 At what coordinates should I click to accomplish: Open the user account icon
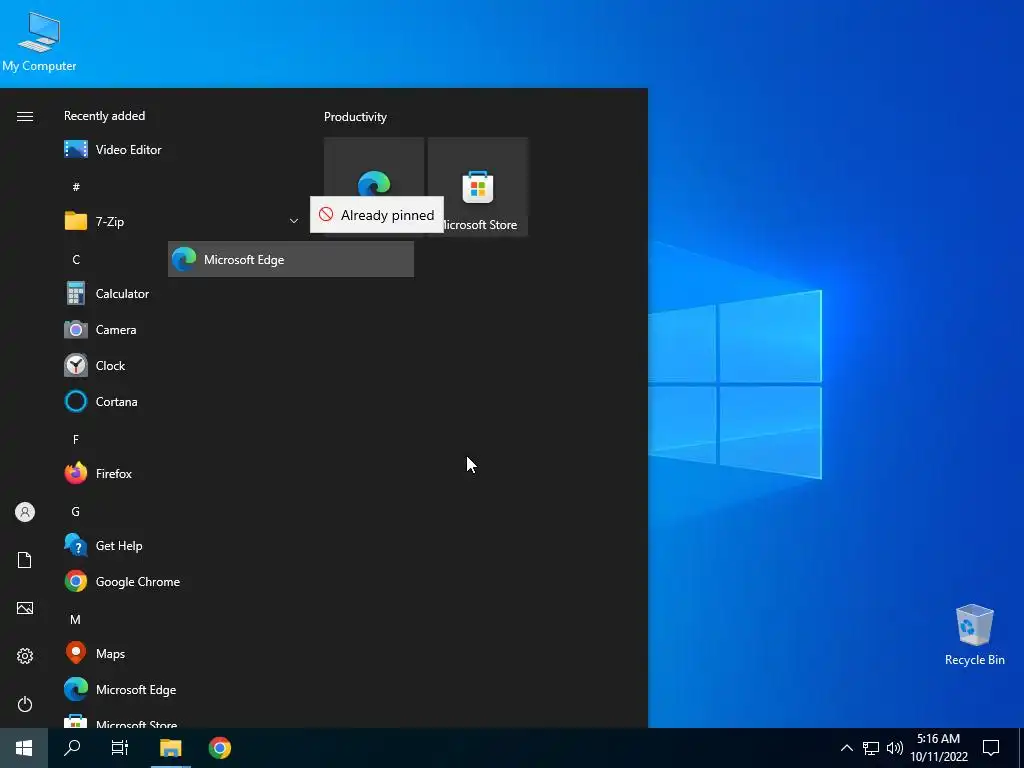click(25, 512)
